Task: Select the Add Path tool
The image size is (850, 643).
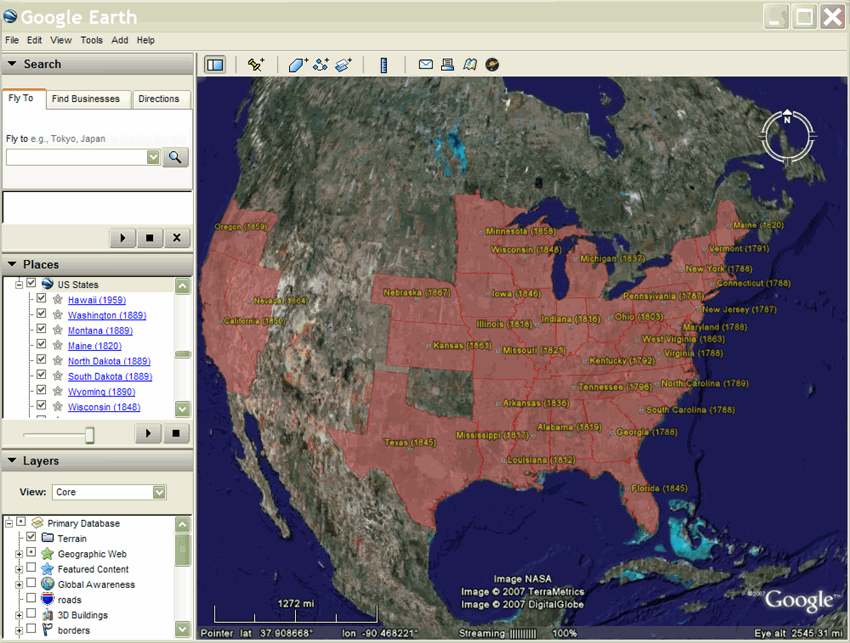Action: tap(321, 65)
